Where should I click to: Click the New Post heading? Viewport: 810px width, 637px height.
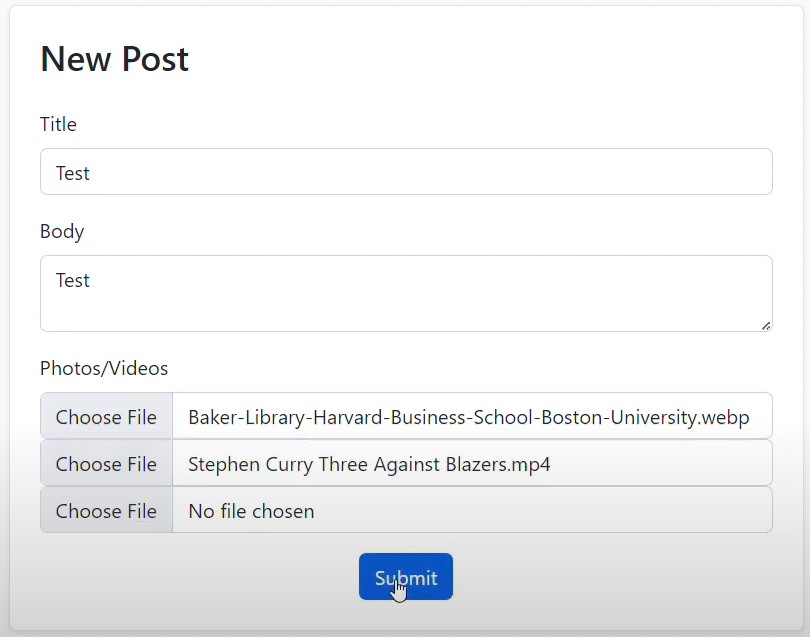pos(114,59)
